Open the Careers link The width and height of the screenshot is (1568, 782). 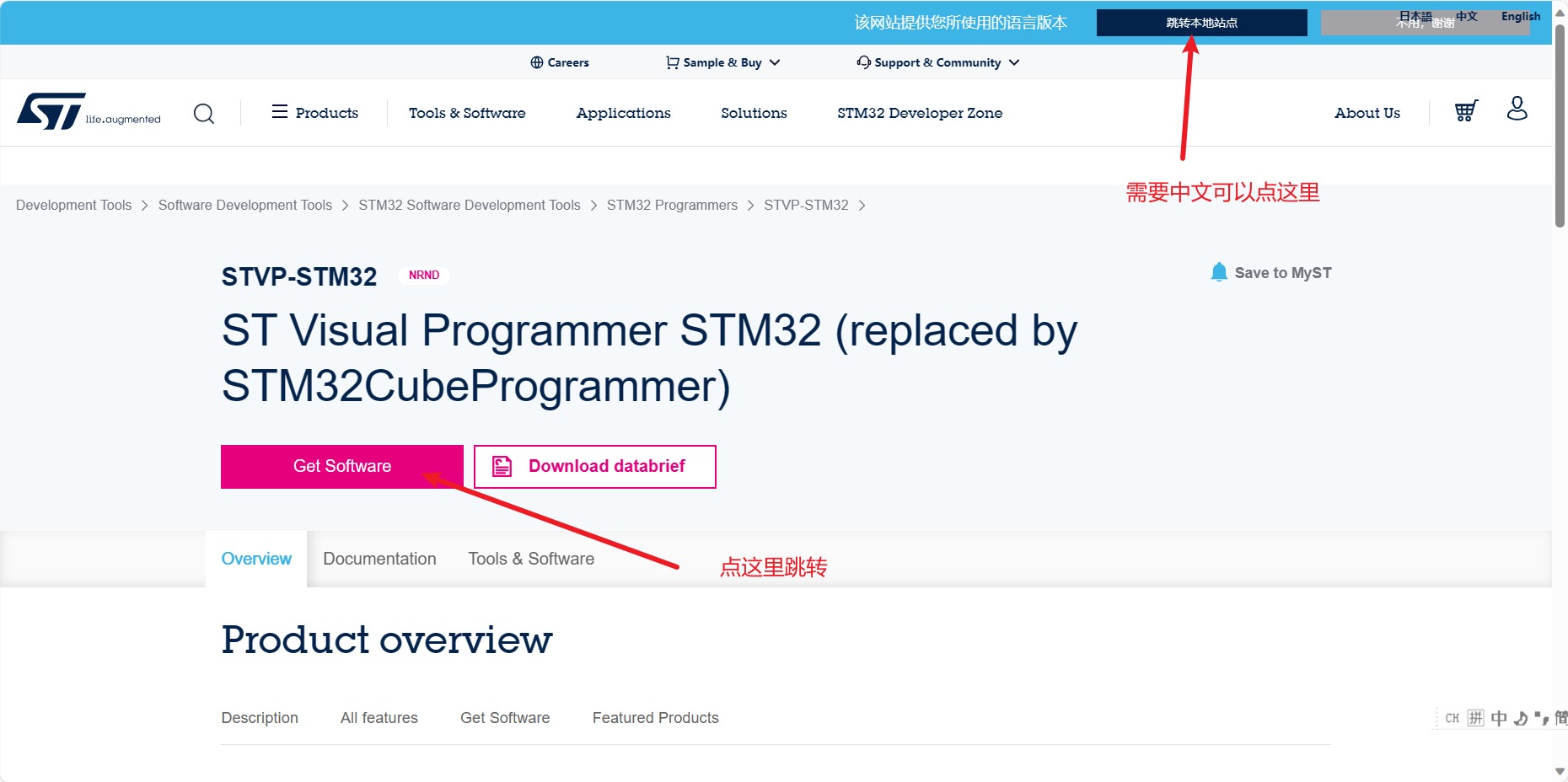coord(560,62)
